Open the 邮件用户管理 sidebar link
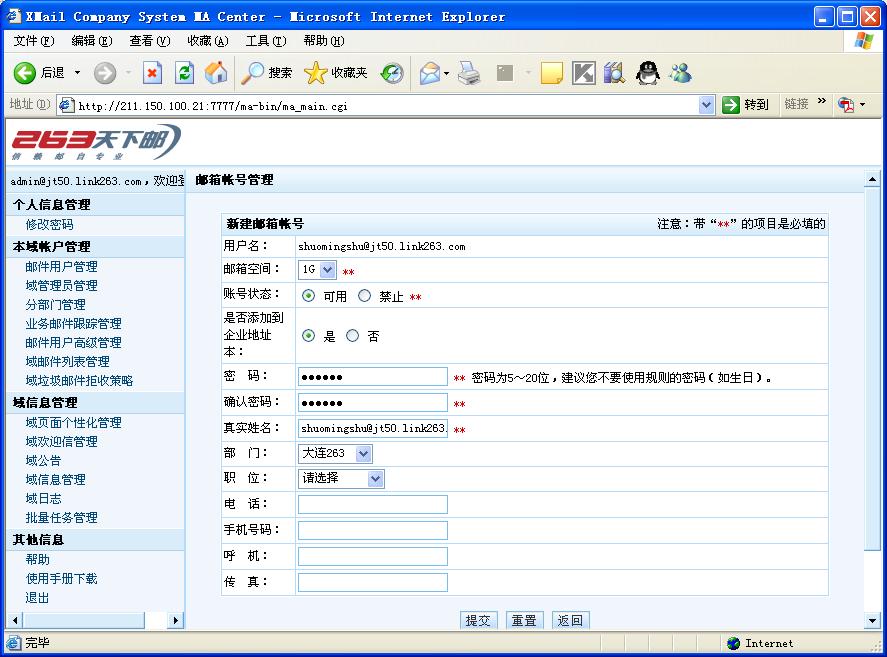 (x=62, y=267)
